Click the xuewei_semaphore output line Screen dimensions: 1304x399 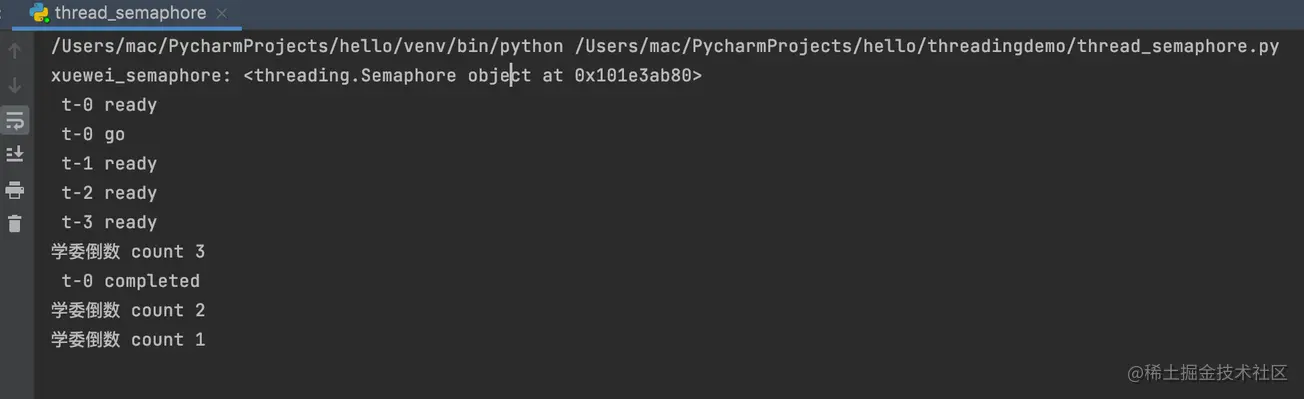point(377,75)
